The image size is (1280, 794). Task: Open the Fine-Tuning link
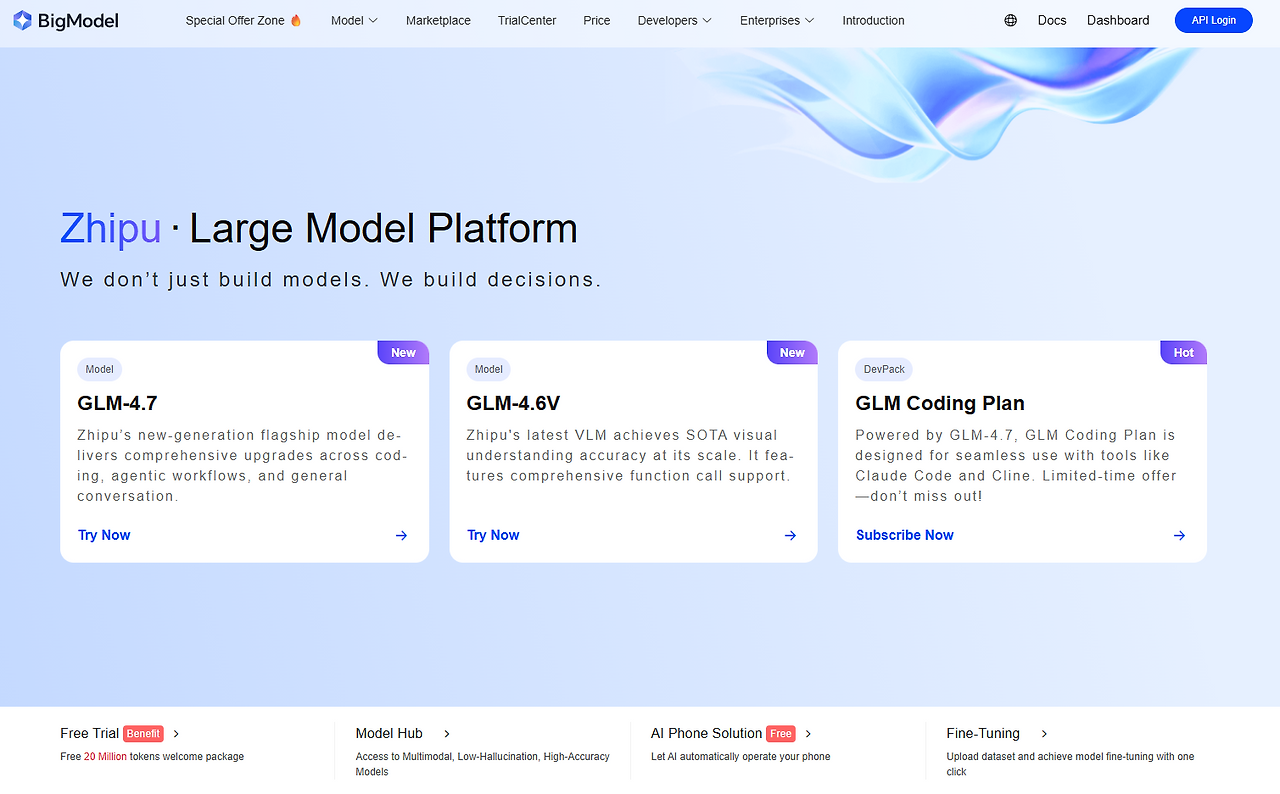[x=983, y=734]
